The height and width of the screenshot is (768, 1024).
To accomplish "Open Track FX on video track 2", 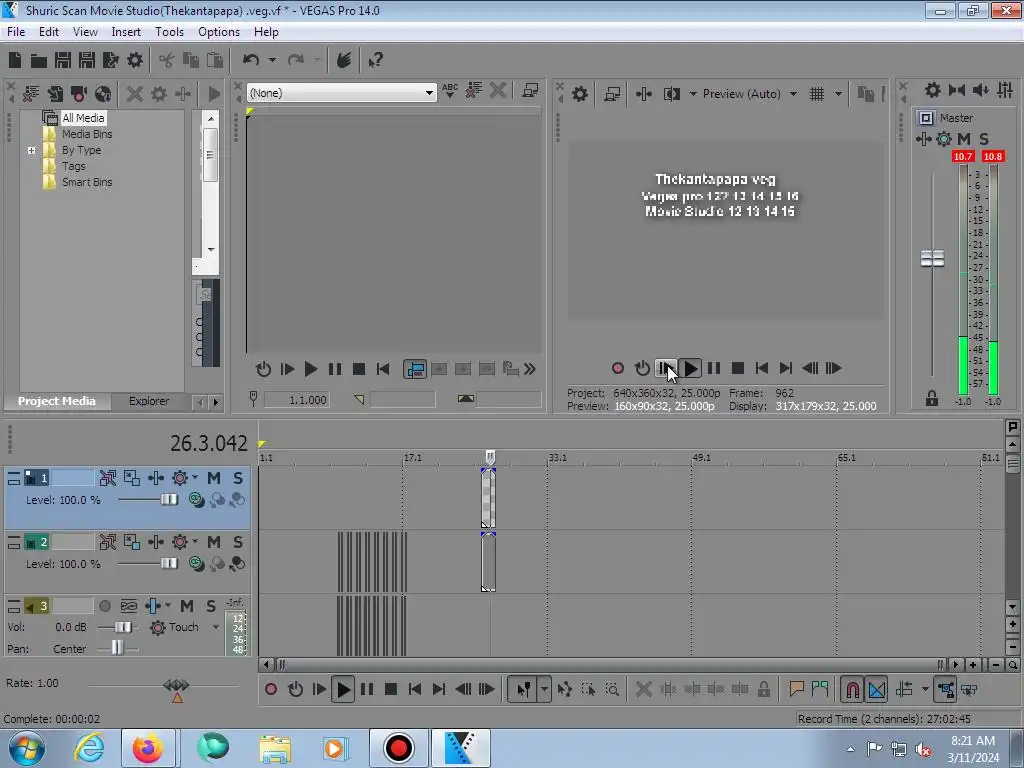I will (x=156, y=542).
